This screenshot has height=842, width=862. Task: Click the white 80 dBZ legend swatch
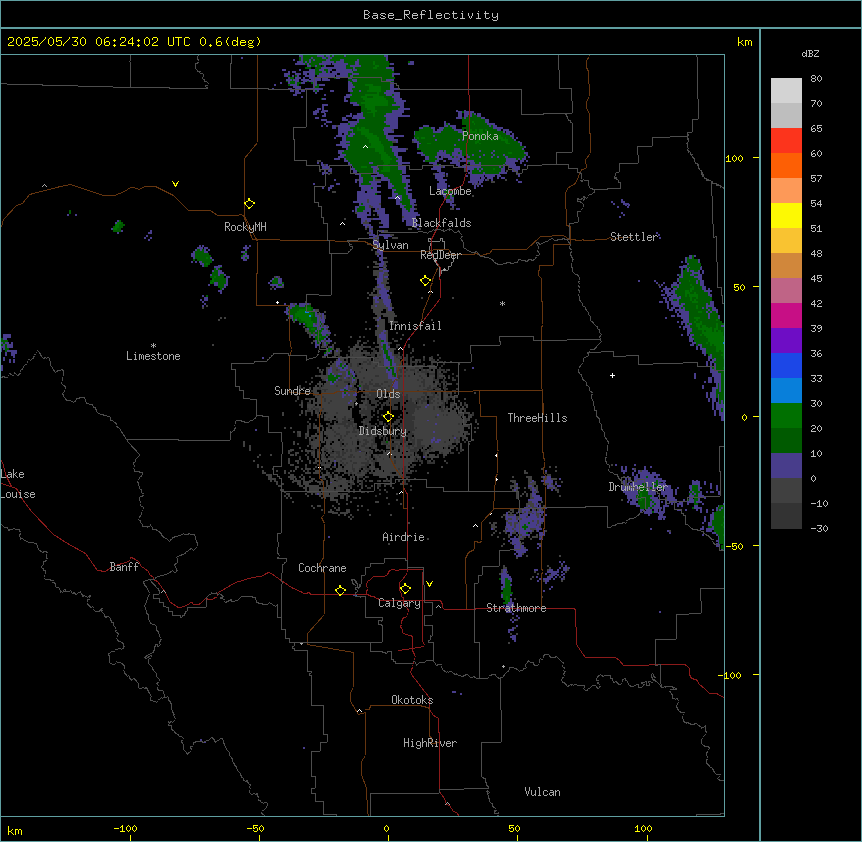click(x=786, y=90)
